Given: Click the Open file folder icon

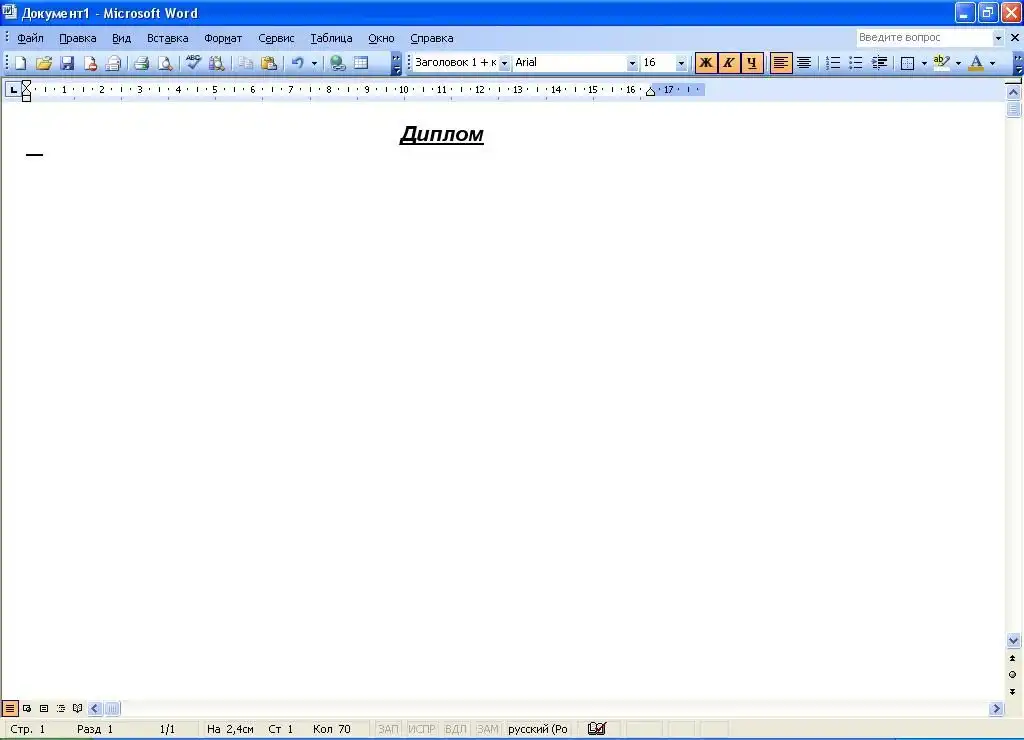Looking at the screenshot, I should (x=43, y=63).
